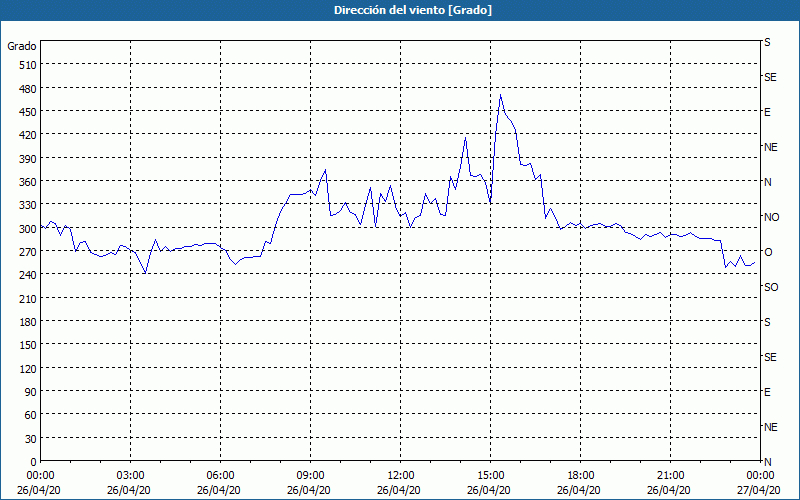Select the 12:00 time label

(x=401, y=476)
